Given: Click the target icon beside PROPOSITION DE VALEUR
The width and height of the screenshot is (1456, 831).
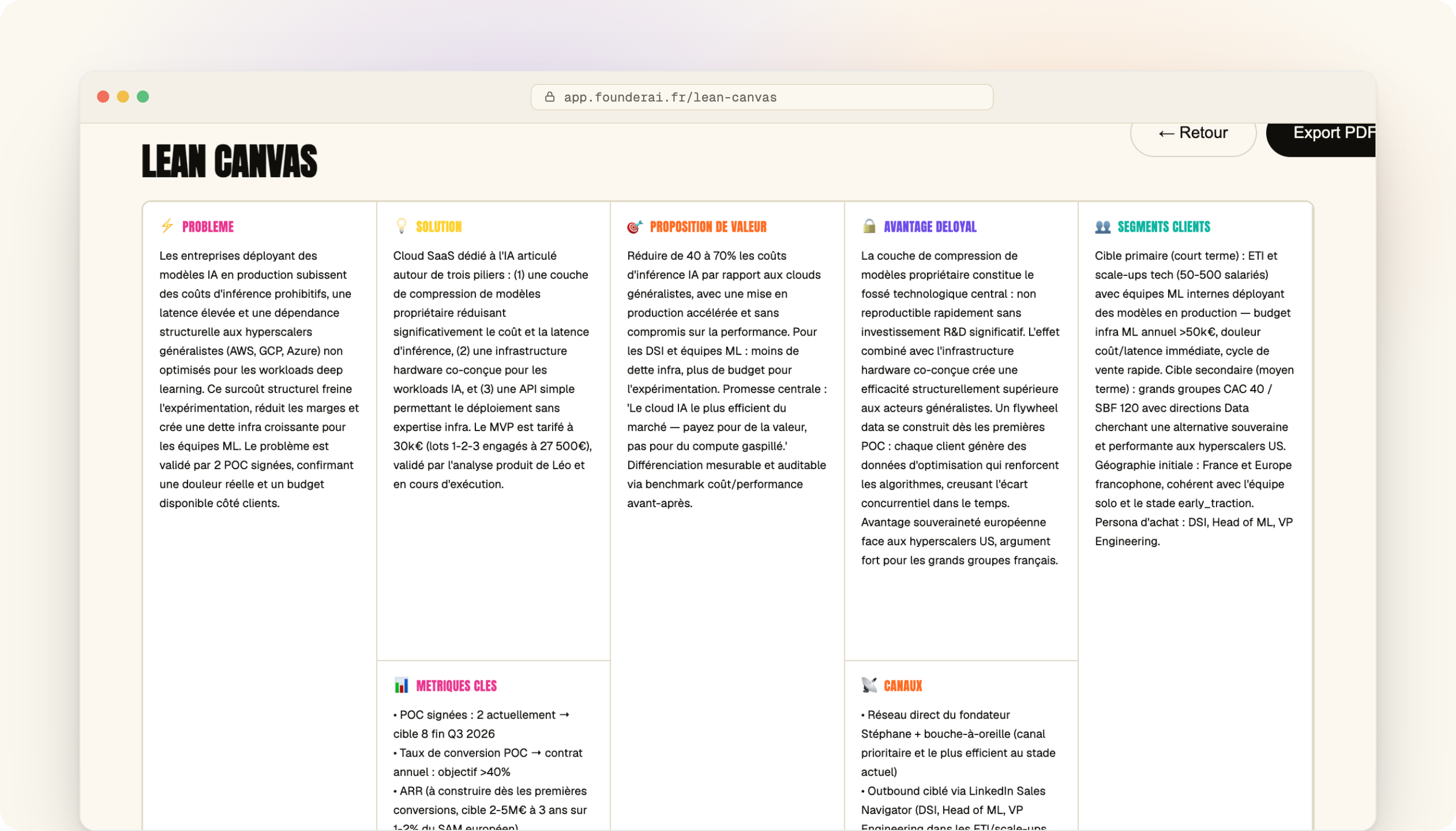Looking at the screenshot, I should click(x=635, y=227).
